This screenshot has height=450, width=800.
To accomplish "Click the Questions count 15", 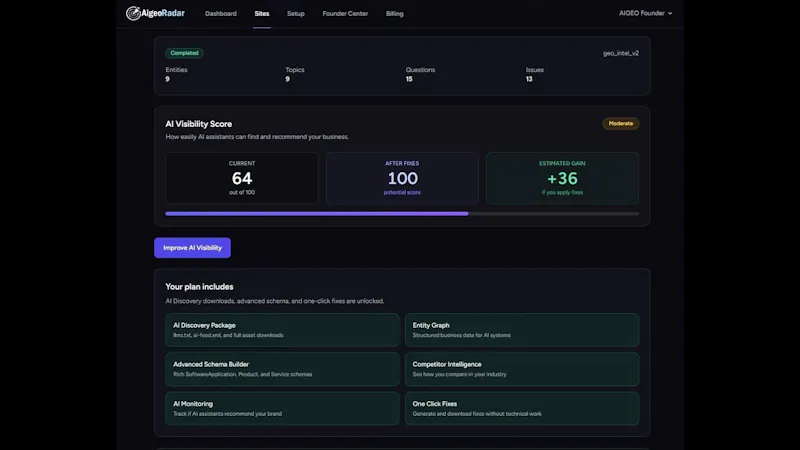I will tap(409, 79).
